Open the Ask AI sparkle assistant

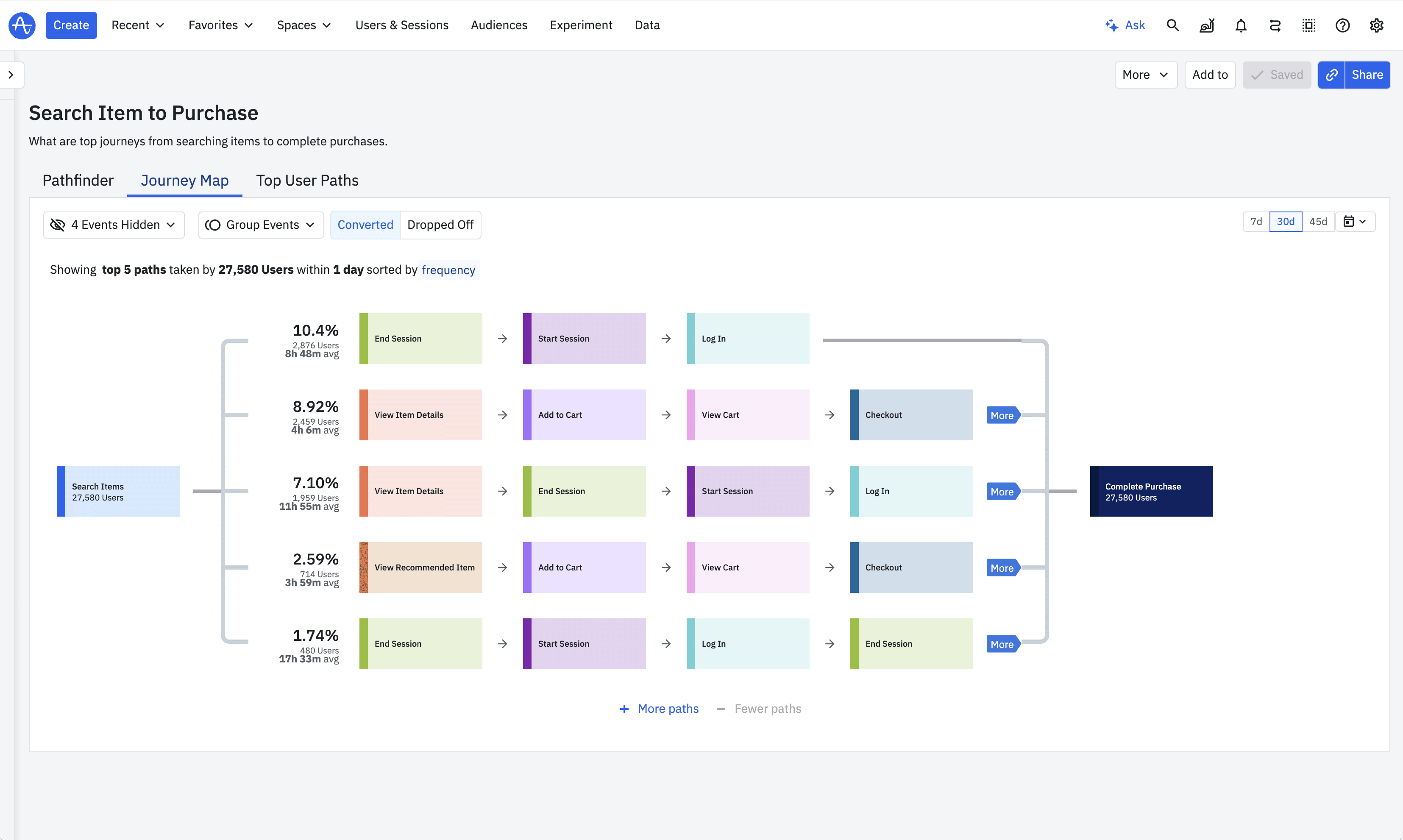click(1125, 25)
